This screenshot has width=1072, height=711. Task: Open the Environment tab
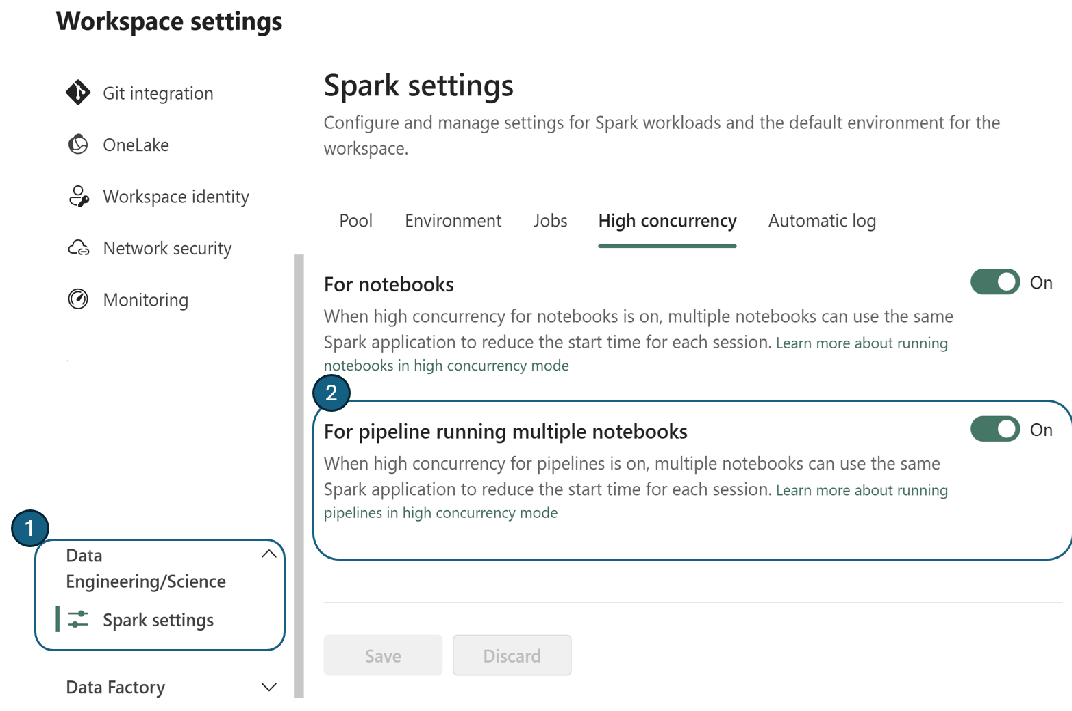coord(453,221)
